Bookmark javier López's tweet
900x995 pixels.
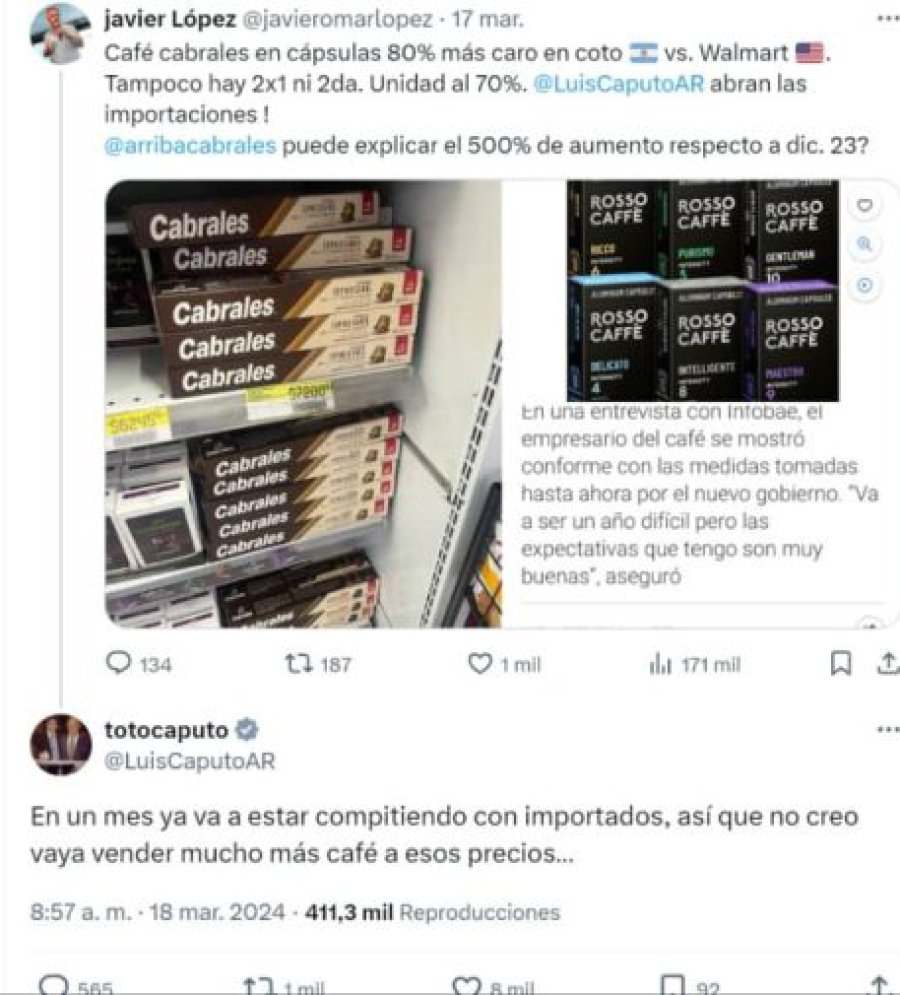tap(841, 664)
